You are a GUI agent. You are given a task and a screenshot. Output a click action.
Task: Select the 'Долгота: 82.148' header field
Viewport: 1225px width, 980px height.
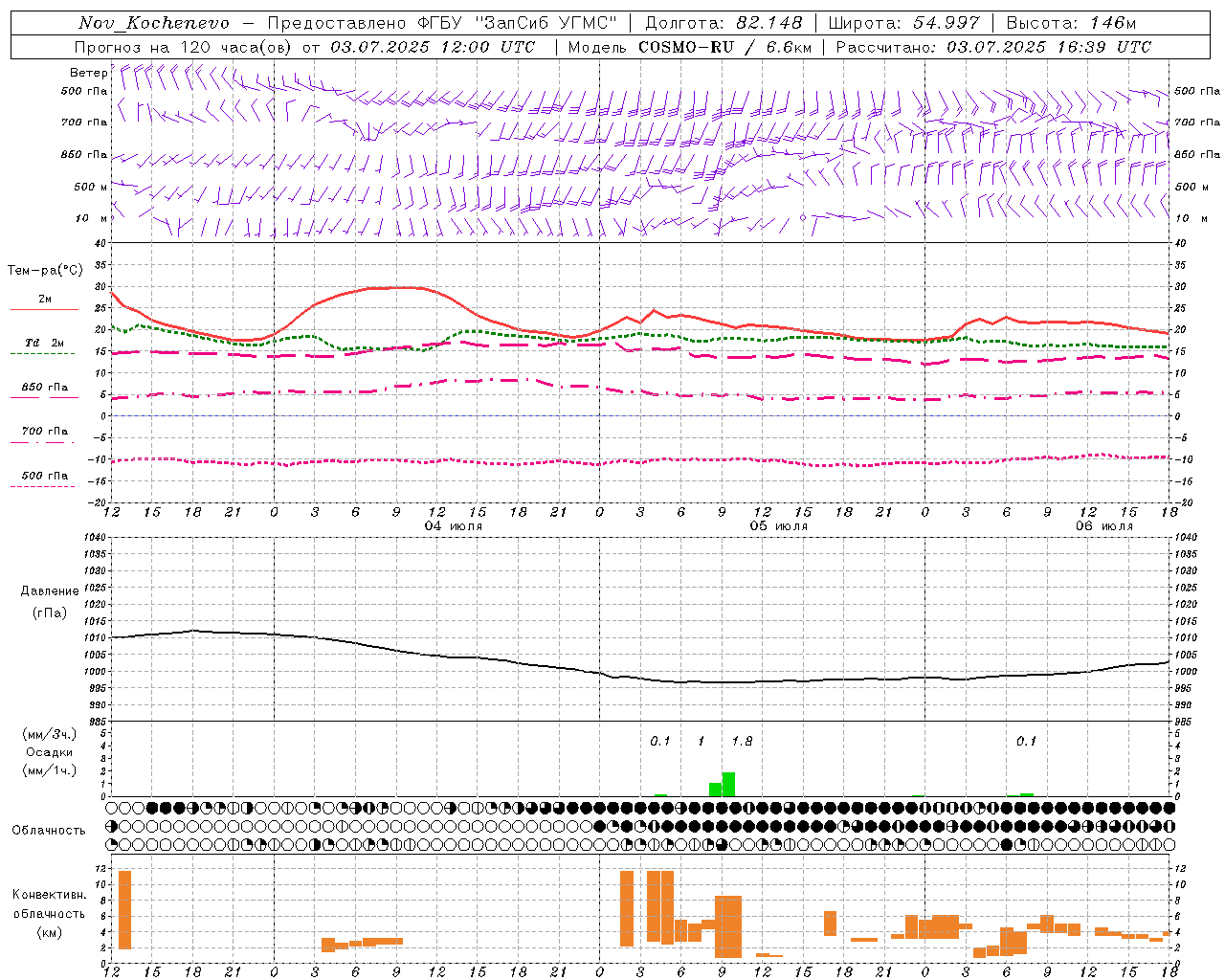[724, 23]
